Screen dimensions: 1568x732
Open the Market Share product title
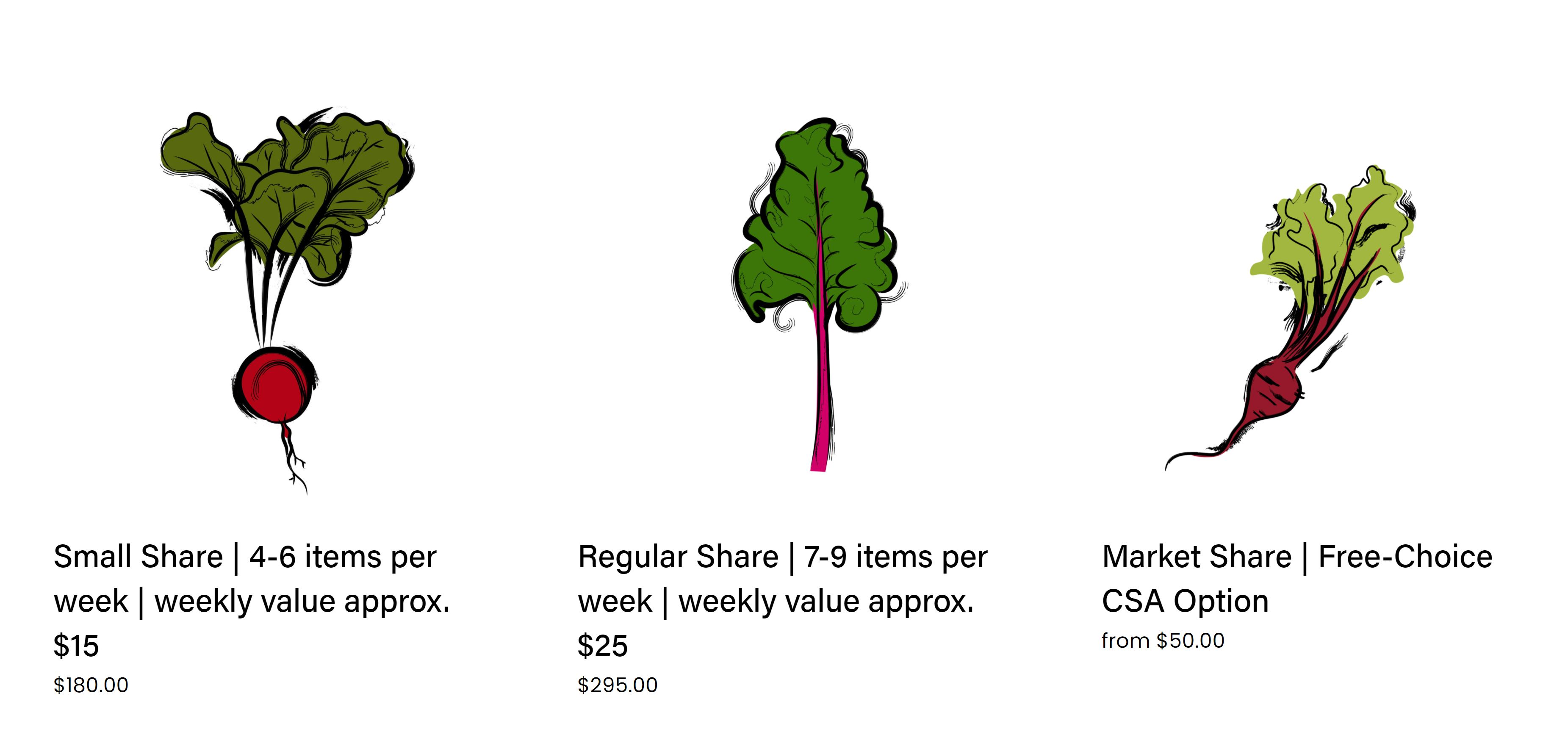pos(1197,557)
